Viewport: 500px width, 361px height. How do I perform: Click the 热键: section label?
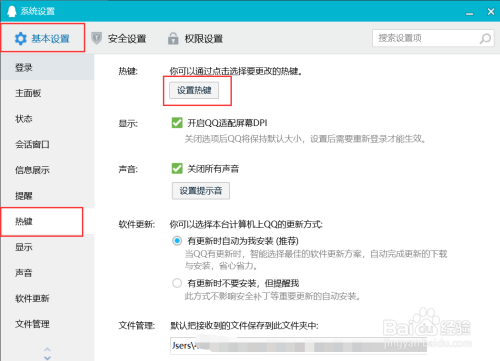tap(128, 71)
